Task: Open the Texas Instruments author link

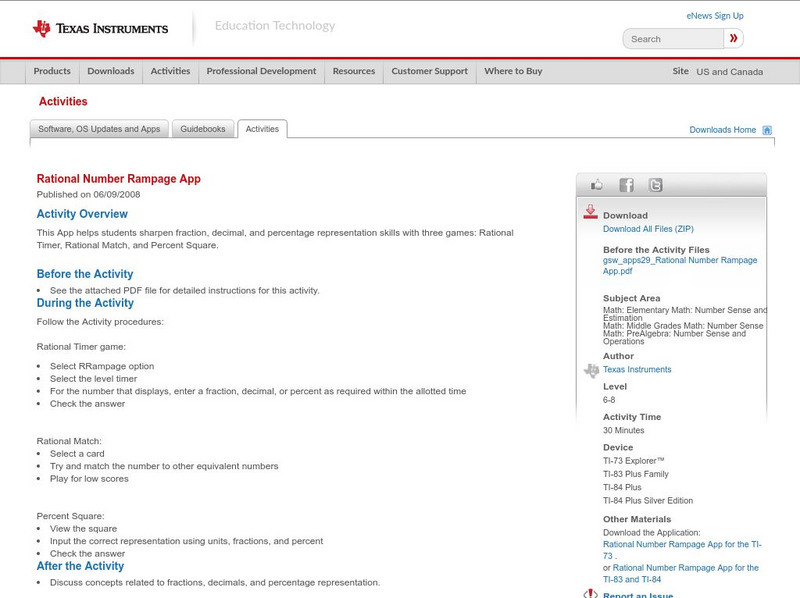Action: [637, 370]
